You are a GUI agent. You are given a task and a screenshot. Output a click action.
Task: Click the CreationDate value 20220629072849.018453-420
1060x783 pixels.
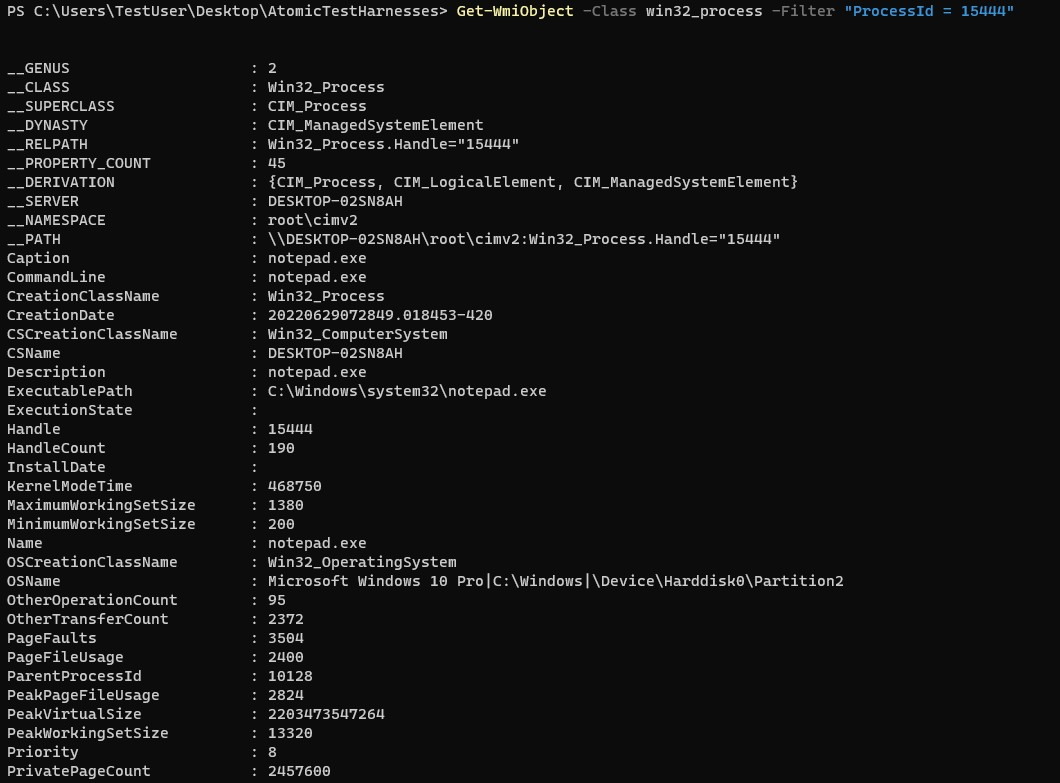380,315
